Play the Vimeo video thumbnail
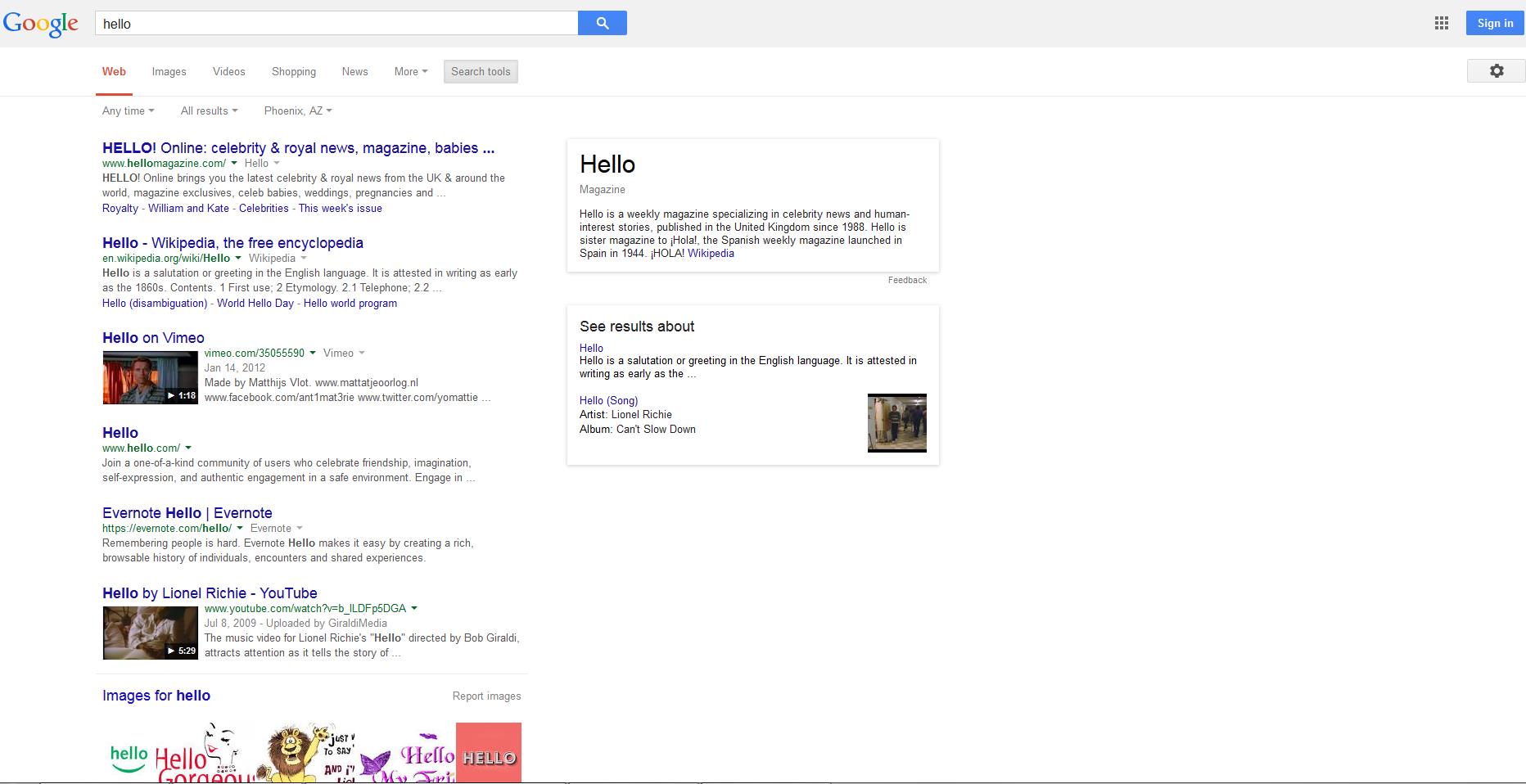The width and height of the screenshot is (1526, 784). (x=150, y=377)
